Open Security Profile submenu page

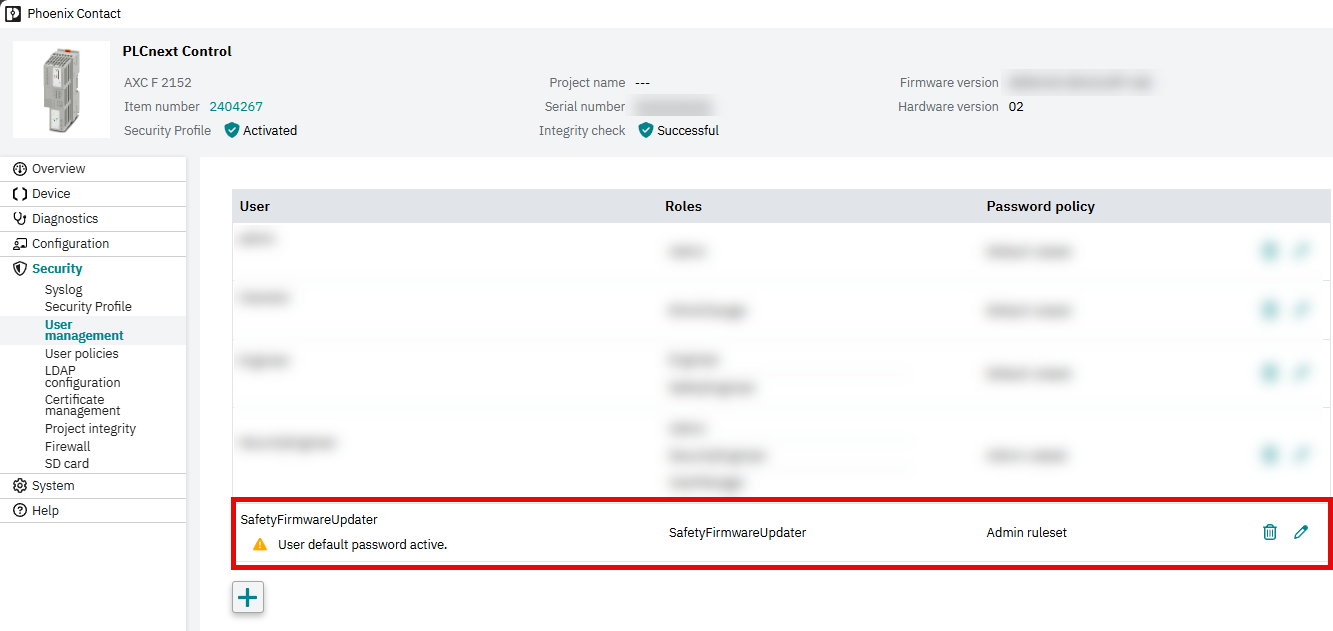point(88,307)
